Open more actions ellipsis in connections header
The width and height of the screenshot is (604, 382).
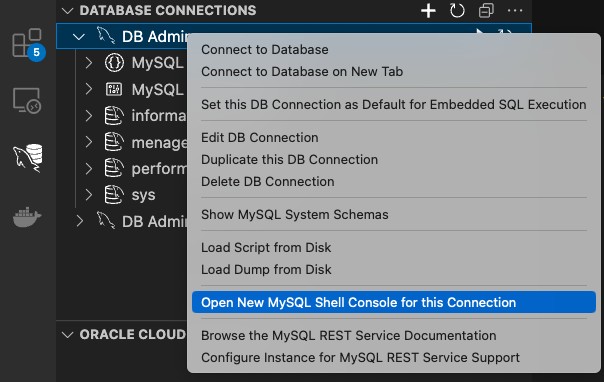pos(515,10)
